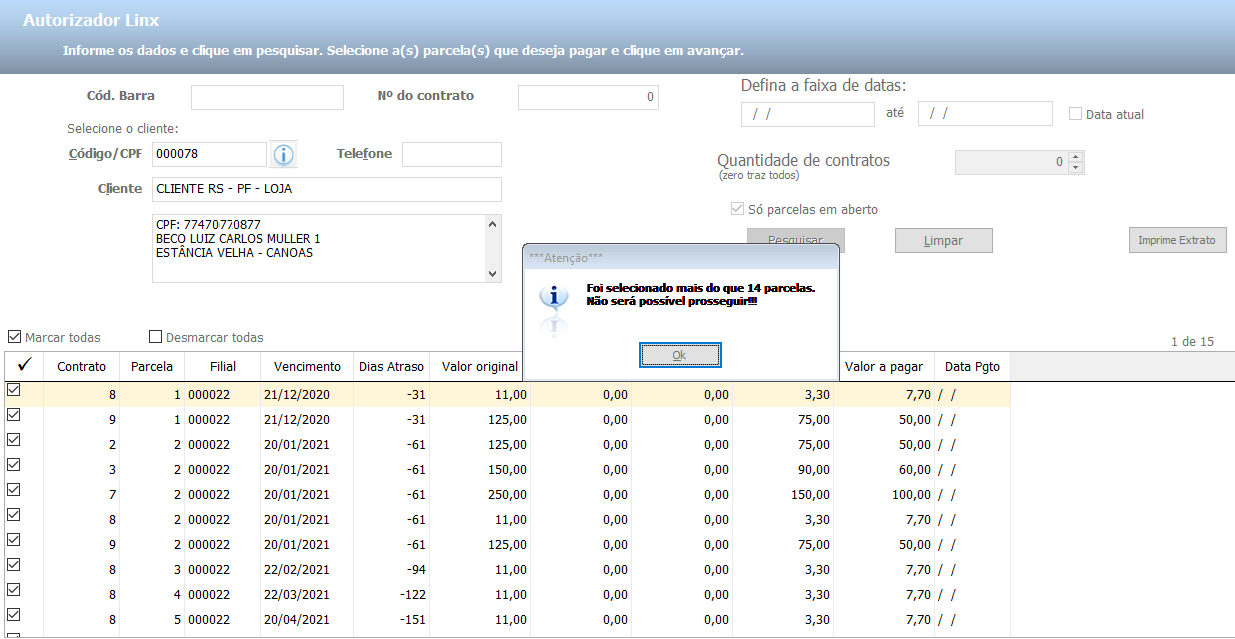This screenshot has height=639, width=1235.
Task: Focus the Nº do contrato field
Action: 588,97
